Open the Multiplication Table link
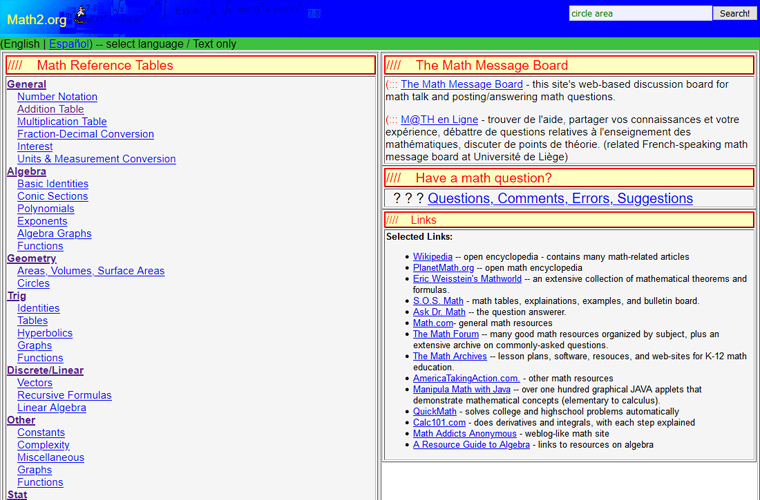The image size is (760, 500). pos(62,122)
